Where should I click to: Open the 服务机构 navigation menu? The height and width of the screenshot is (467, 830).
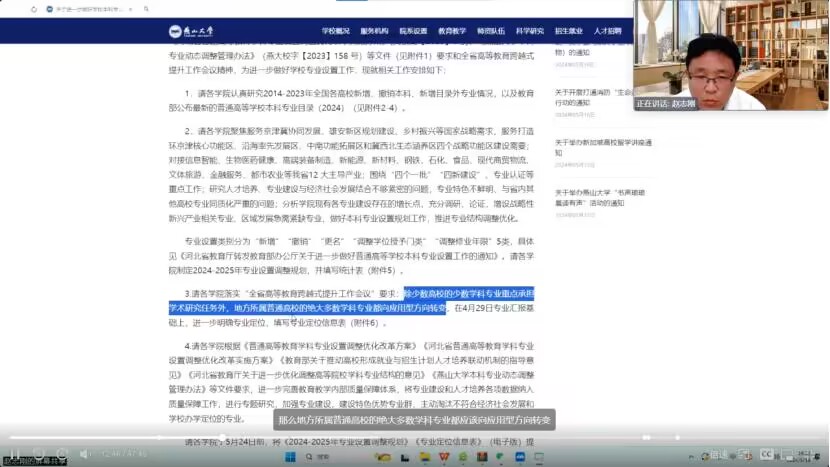click(x=374, y=31)
